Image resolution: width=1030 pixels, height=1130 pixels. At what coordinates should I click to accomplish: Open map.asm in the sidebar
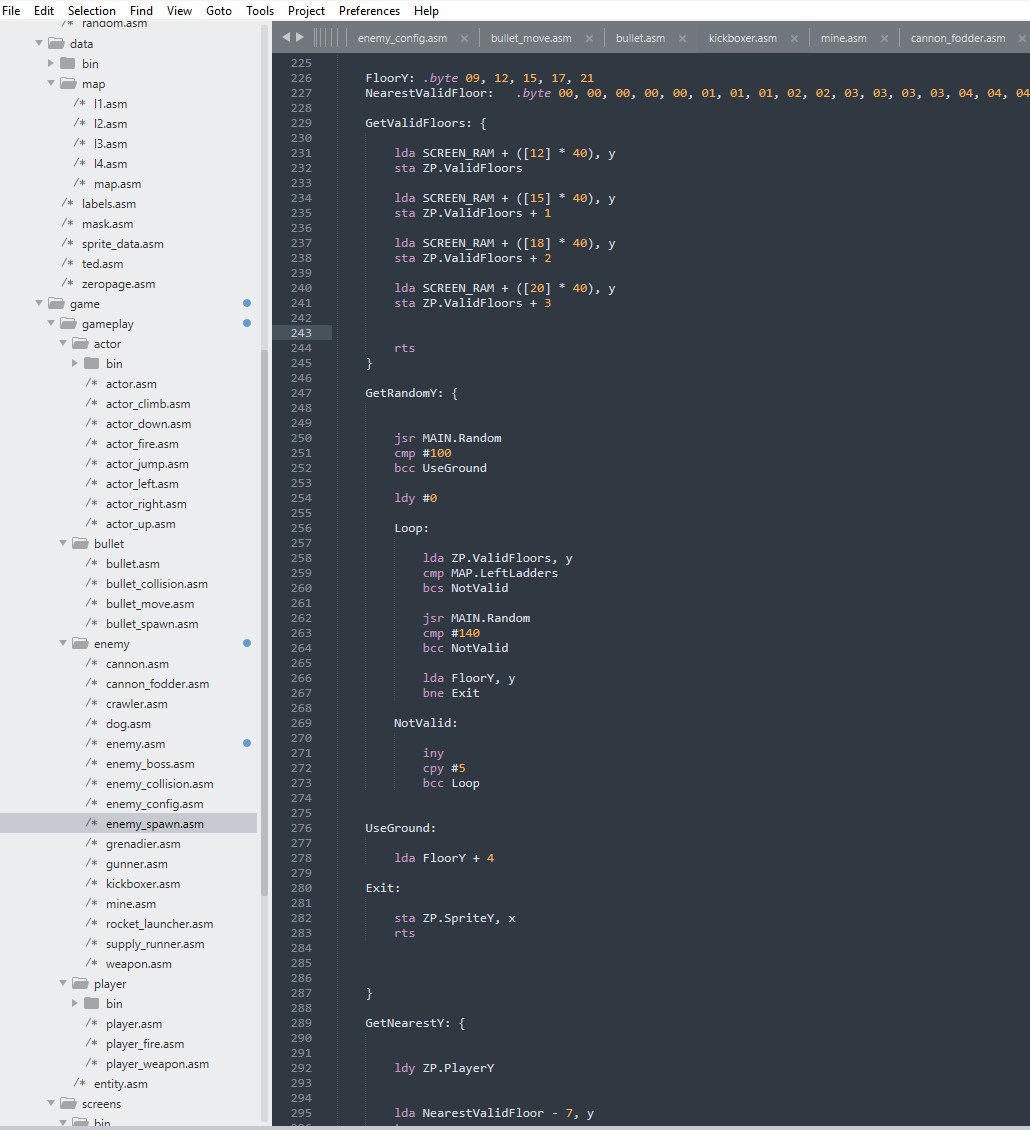117,184
